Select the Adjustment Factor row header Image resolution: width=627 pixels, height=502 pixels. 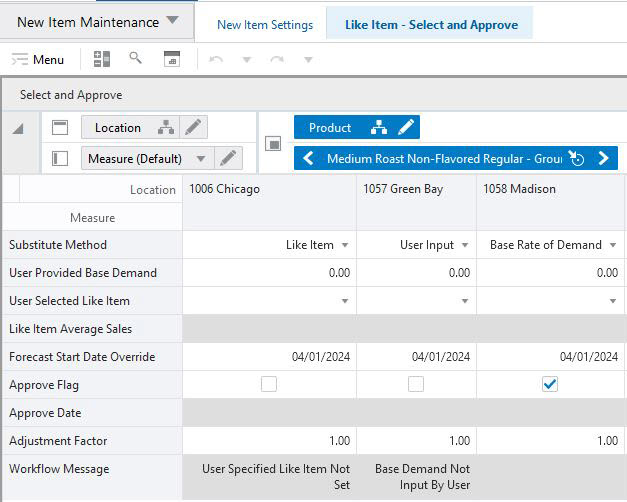coord(92,441)
